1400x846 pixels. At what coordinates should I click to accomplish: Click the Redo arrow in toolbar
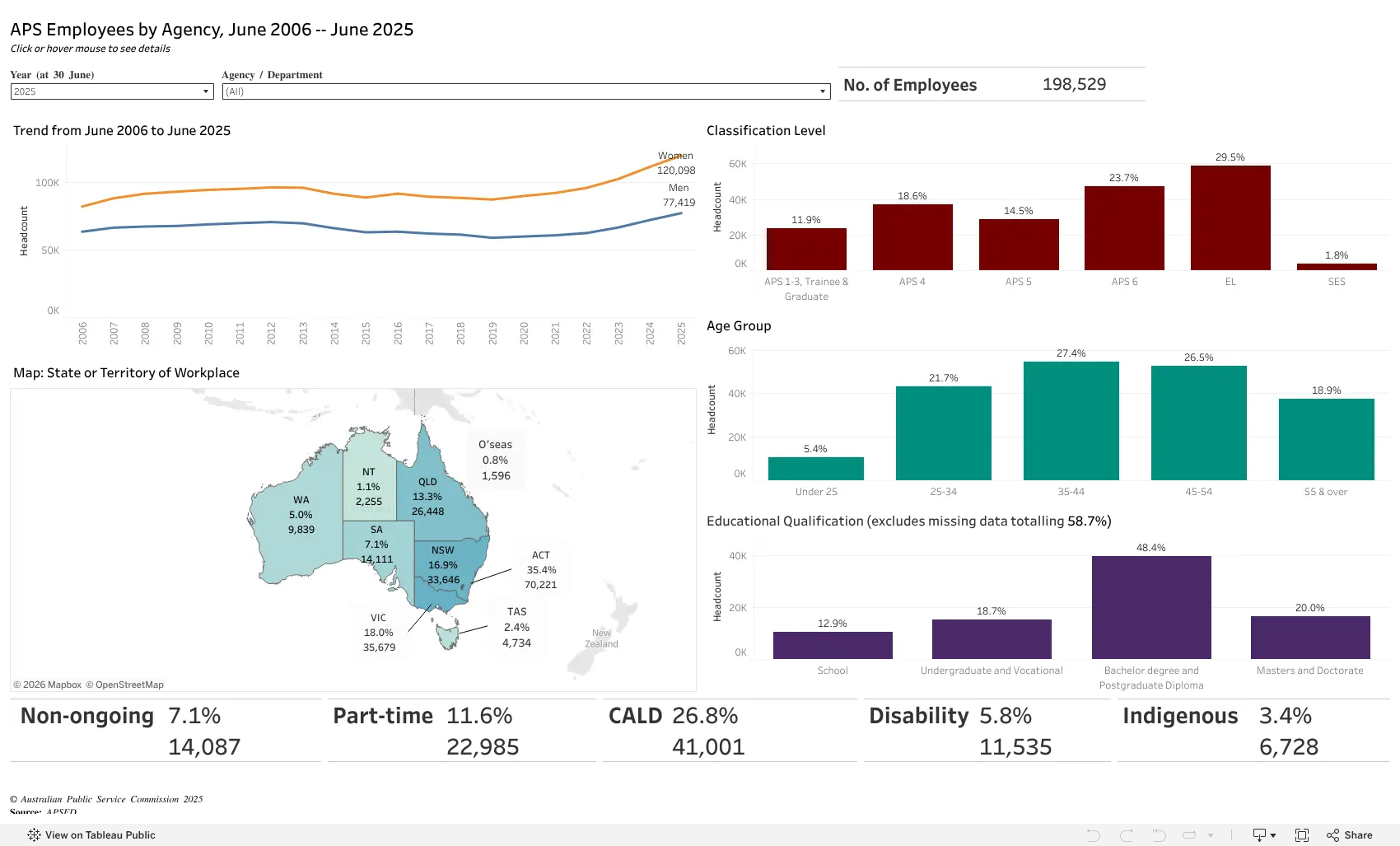1127,835
